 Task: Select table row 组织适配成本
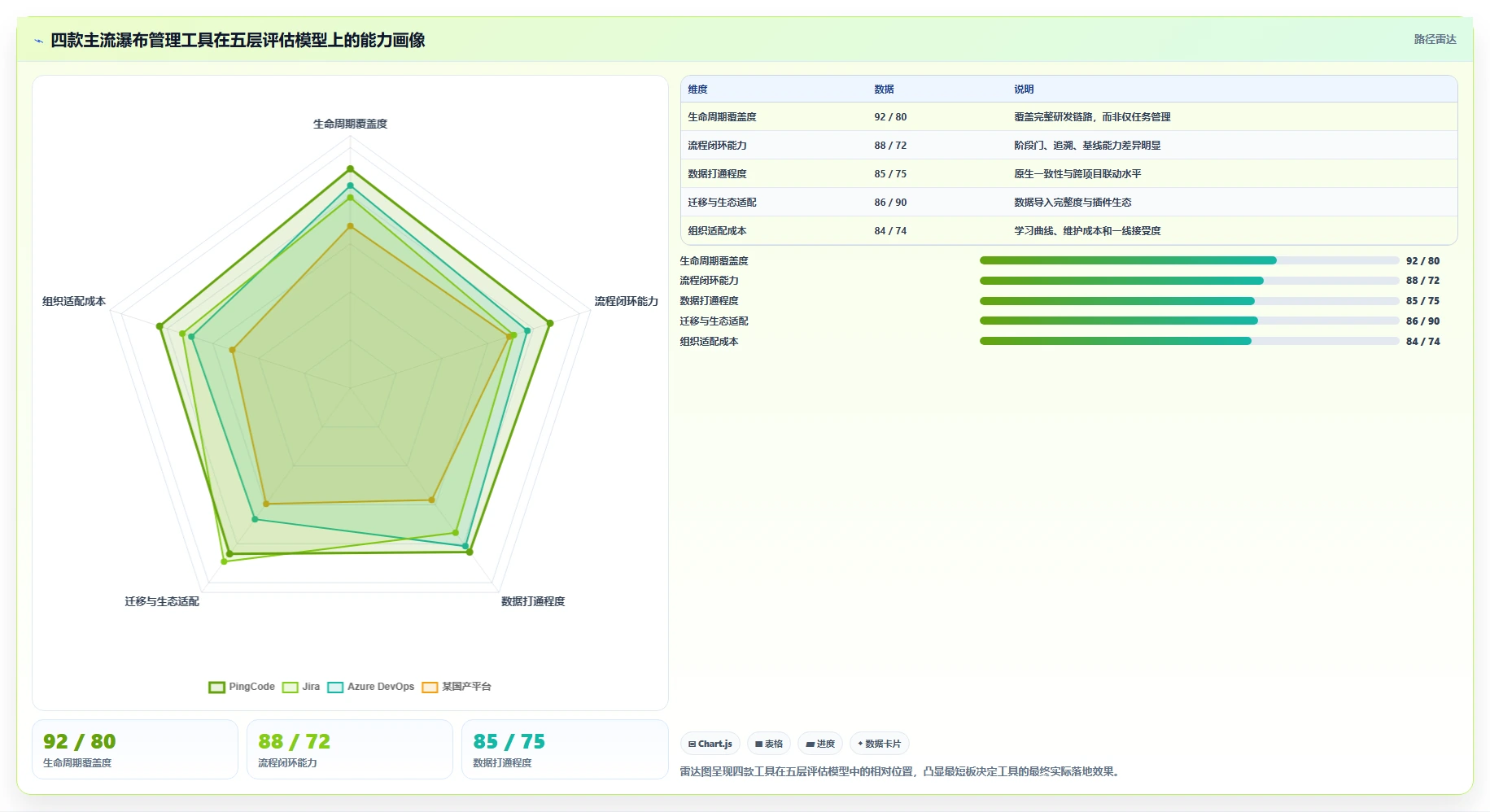[x=1068, y=231]
